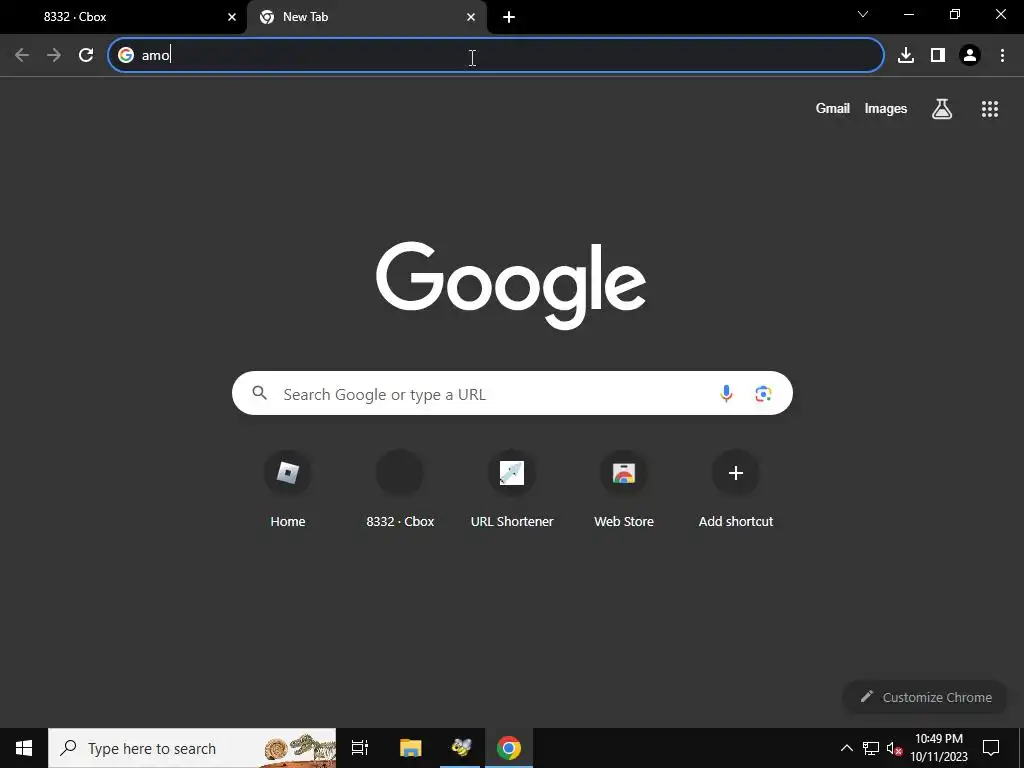Screen dimensions: 1024x768
Task: Select the New Tab tab
Action: click(366, 18)
